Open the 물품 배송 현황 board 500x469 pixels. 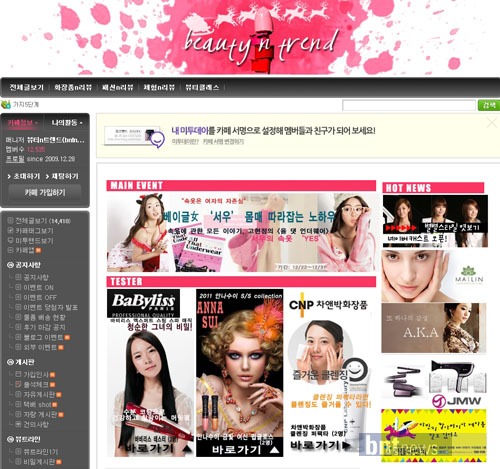pos(44,317)
